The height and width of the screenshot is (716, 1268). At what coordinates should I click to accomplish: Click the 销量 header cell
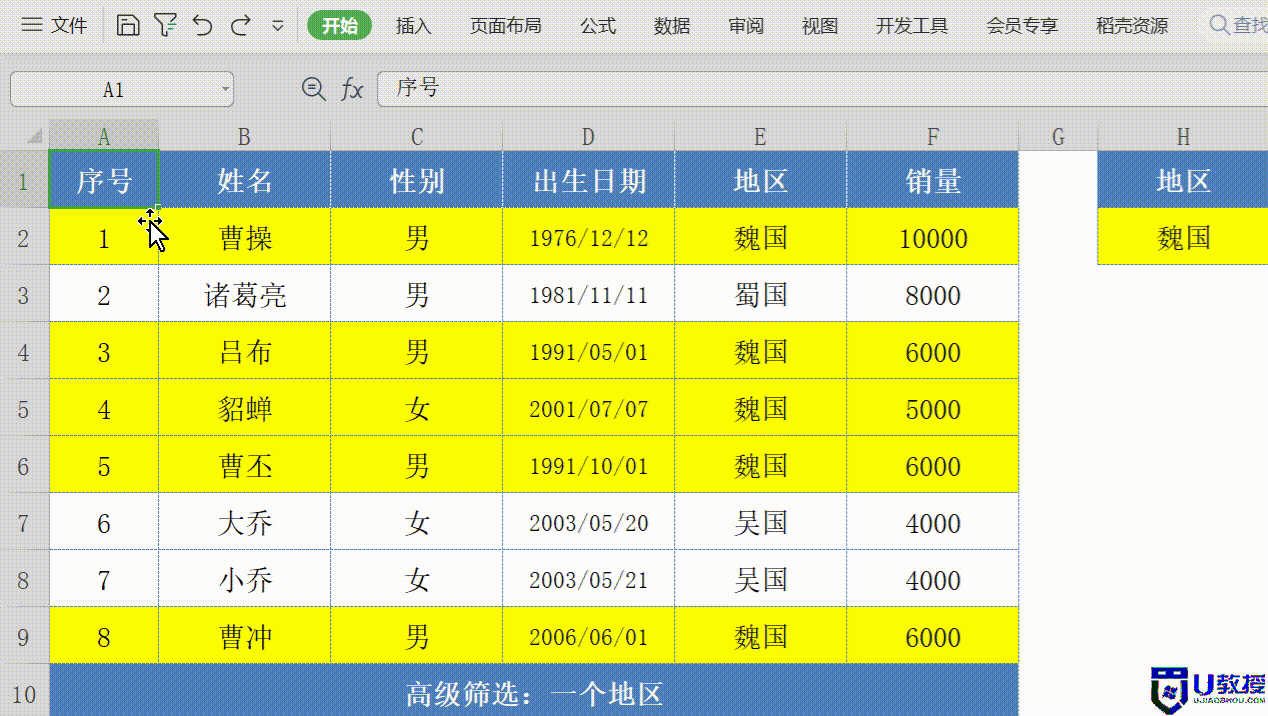click(x=933, y=180)
